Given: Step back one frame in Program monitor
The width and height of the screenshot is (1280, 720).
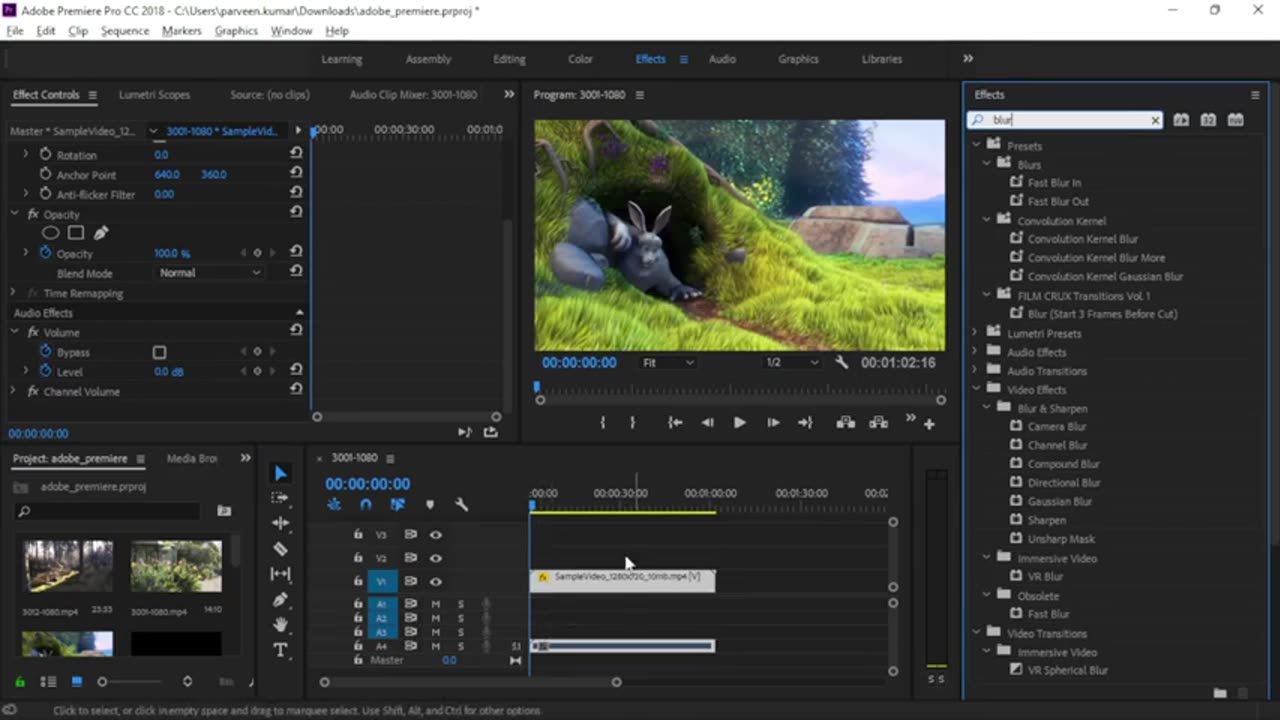Looking at the screenshot, I should coord(708,423).
